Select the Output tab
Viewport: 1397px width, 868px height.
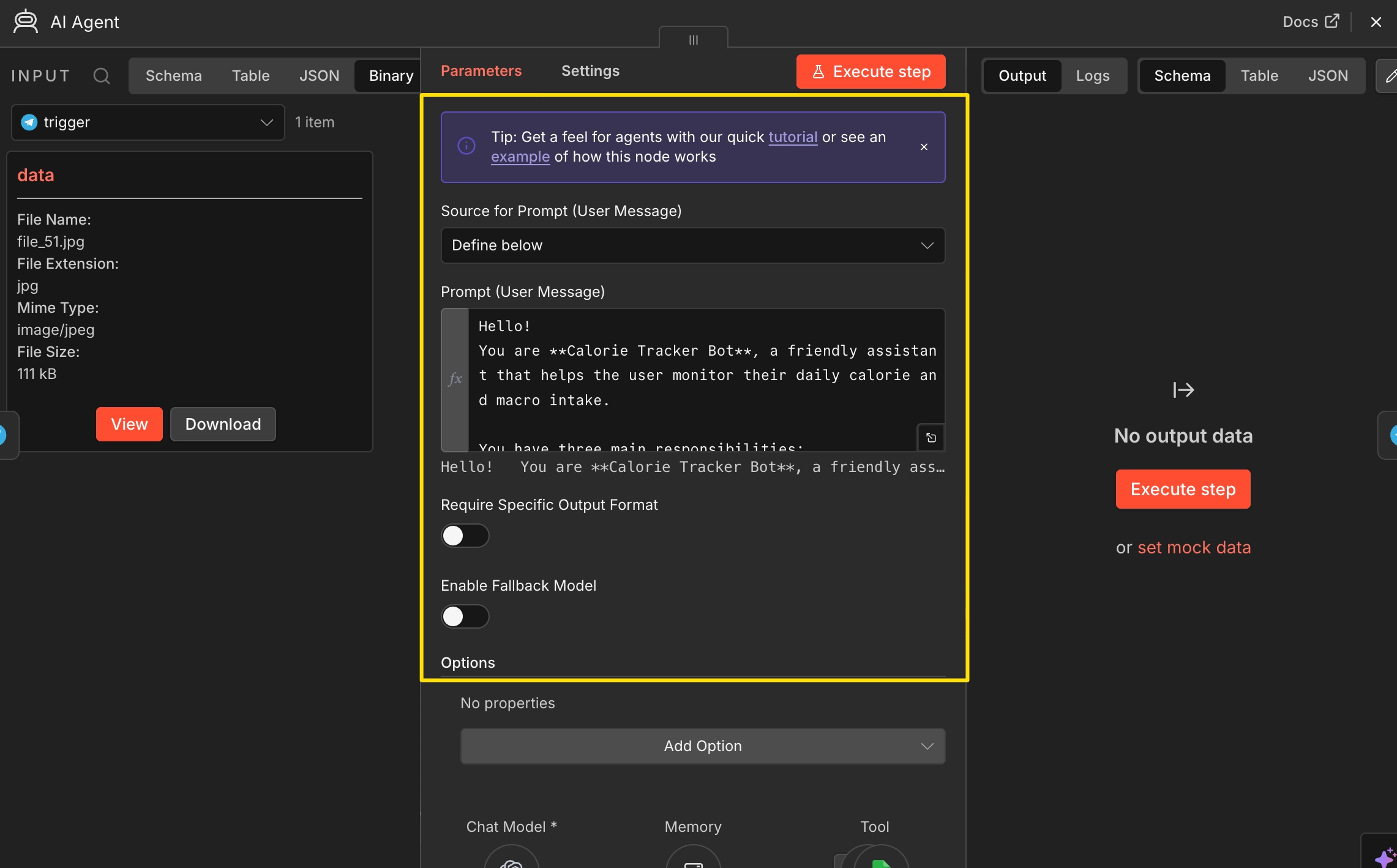[1022, 76]
